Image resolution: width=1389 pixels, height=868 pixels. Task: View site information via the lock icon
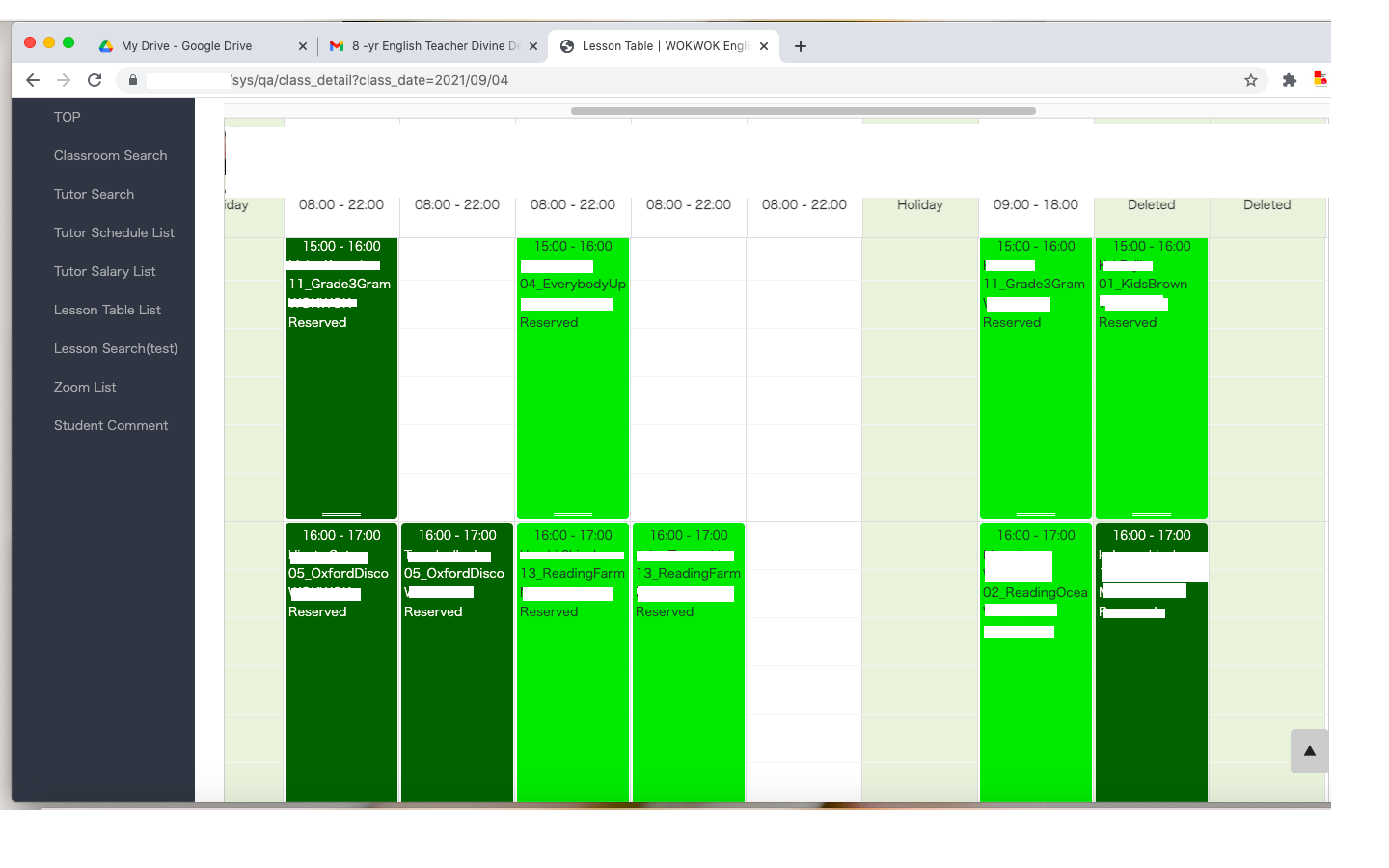133,80
